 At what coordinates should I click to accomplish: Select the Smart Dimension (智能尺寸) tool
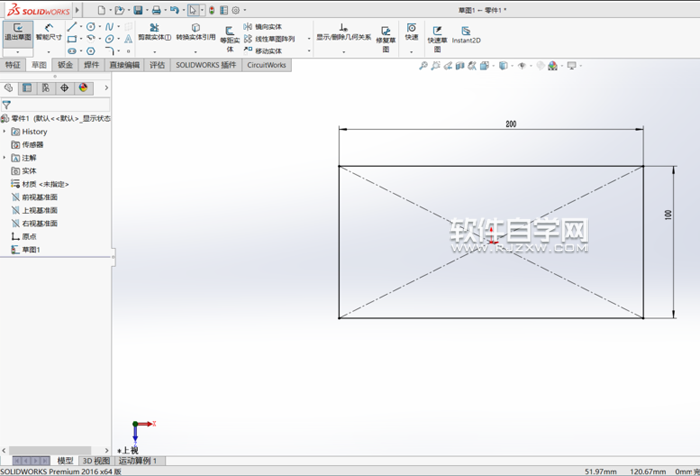click(49, 32)
